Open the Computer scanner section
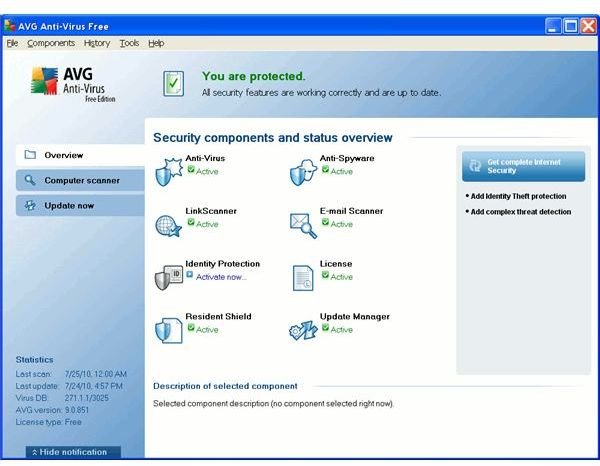 click(x=80, y=180)
